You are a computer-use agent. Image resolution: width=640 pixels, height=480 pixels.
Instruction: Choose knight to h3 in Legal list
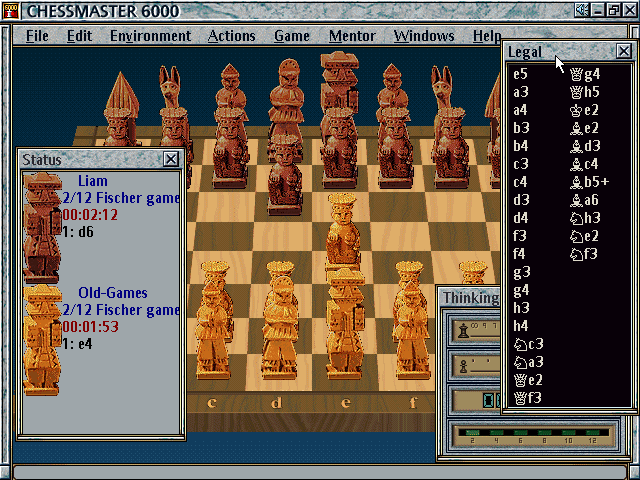coord(585,218)
